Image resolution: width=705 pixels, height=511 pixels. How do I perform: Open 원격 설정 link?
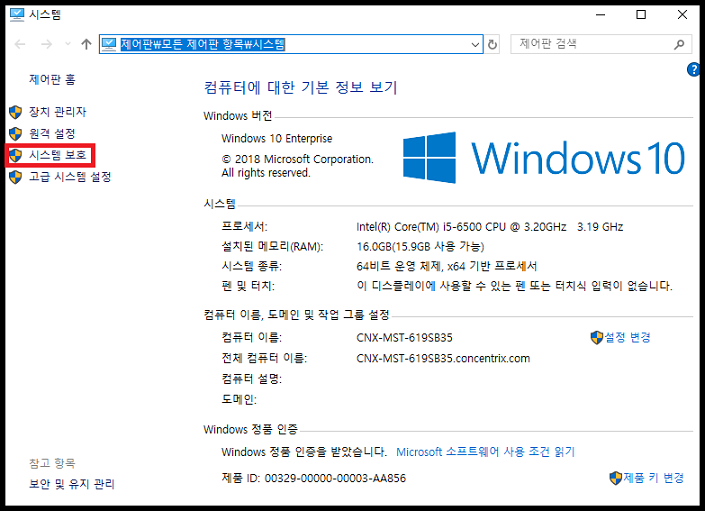click(x=52, y=133)
